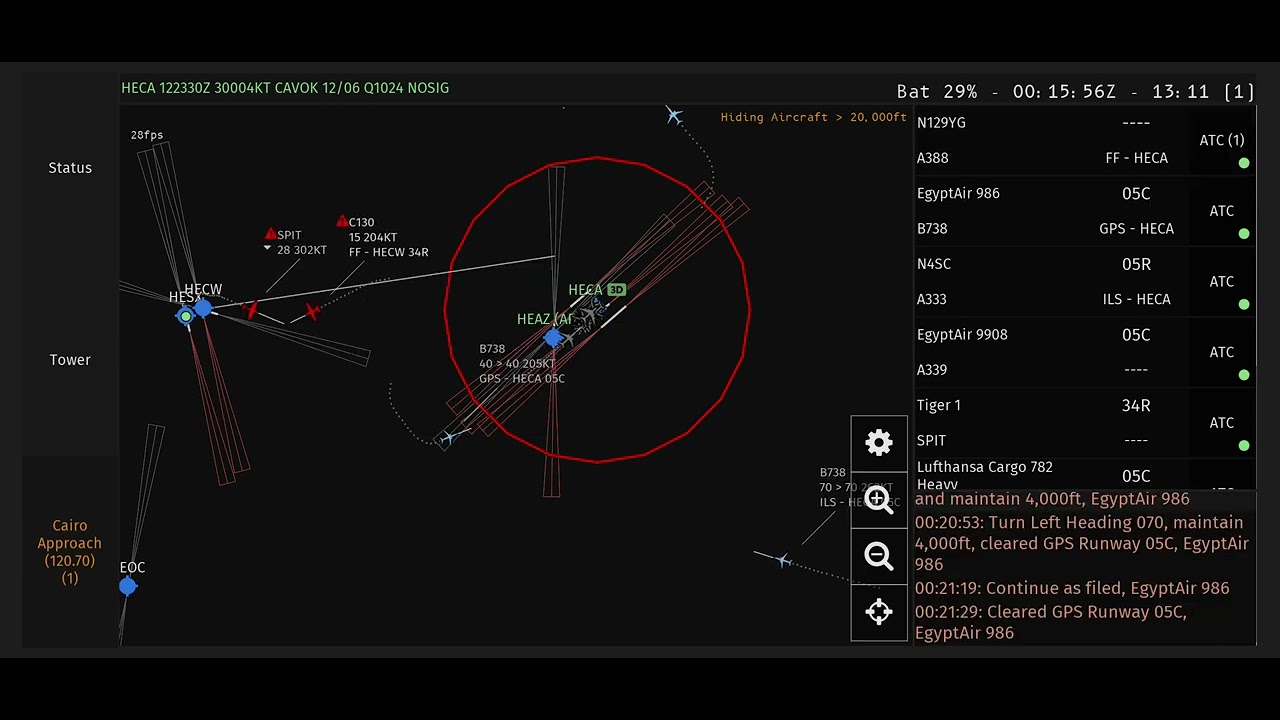Click the green status dot for EgyptAir 986

[x=1244, y=234]
